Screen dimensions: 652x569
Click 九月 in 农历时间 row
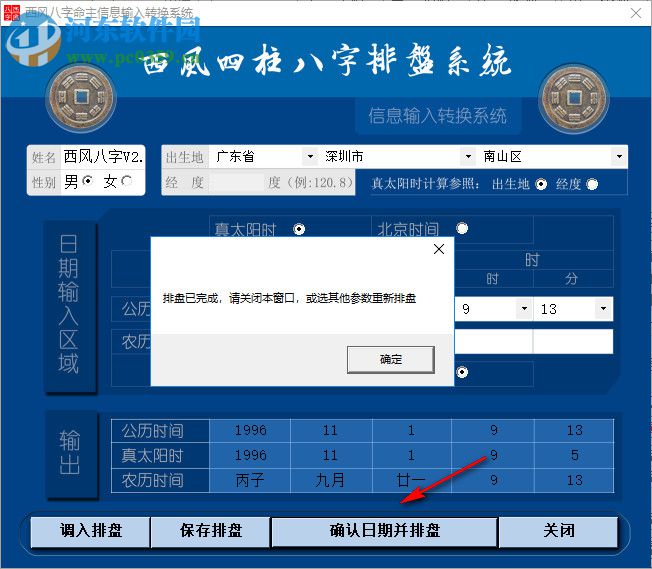point(330,480)
